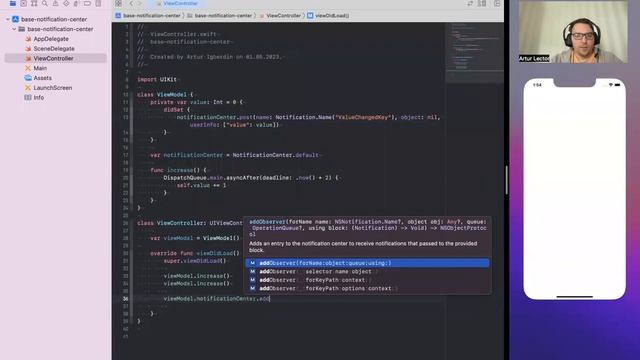Collapse the base-notification-center project root

(8, 19)
